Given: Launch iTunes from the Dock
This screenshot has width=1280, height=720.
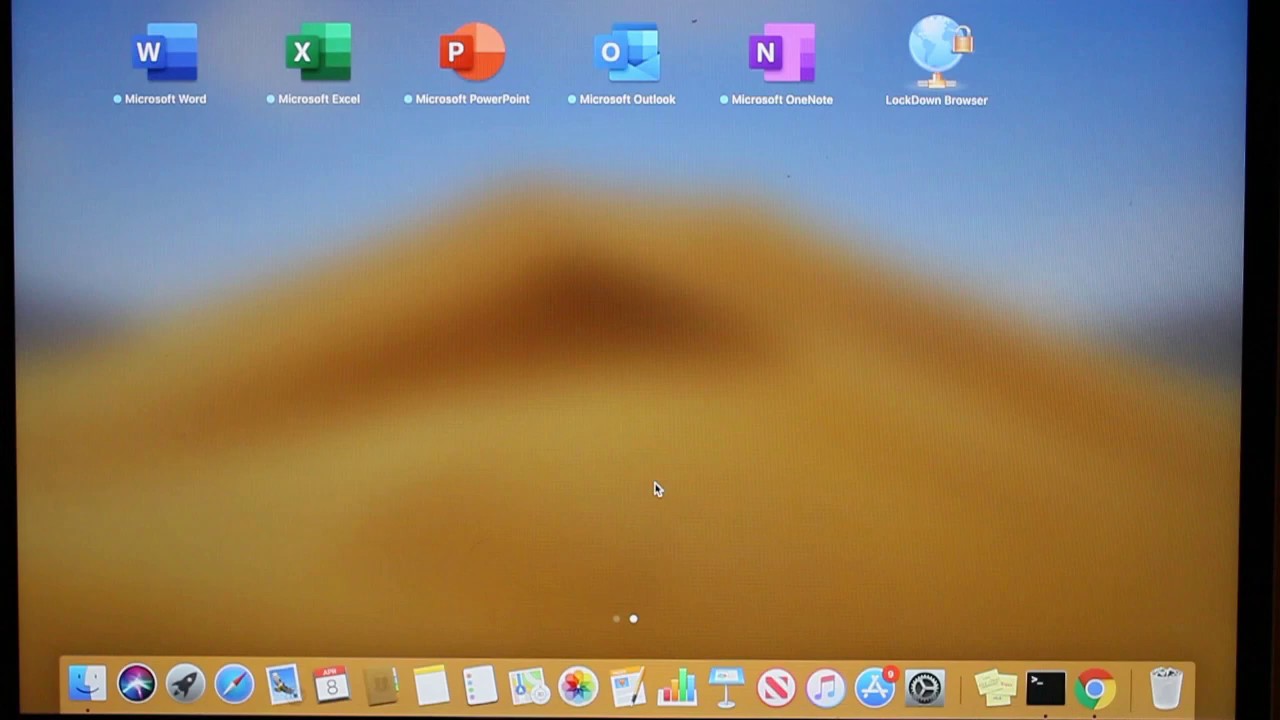Looking at the screenshot, I should [x=825, y=687].
